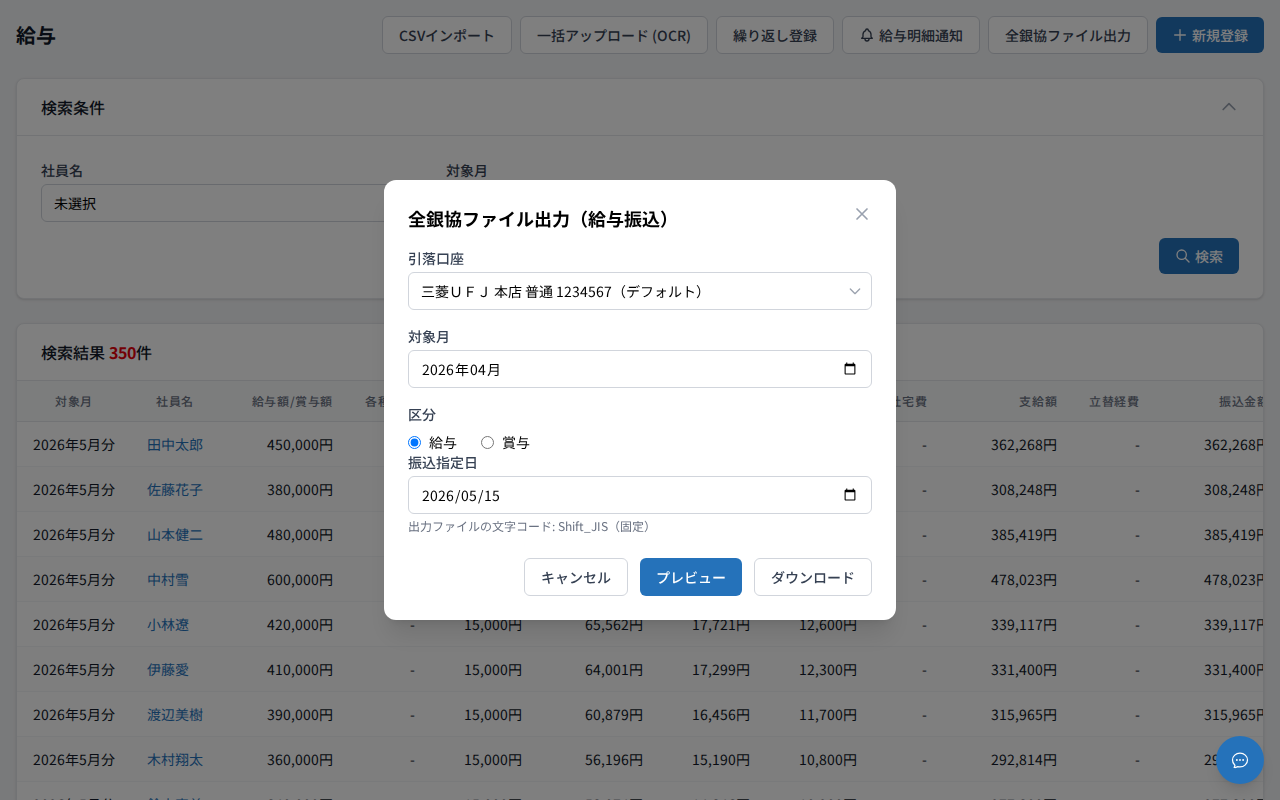The width and height of the screenshot is (1280, 800).
Task: Click 一括アップロード (OCR) button
Action: pyautogui.click(x=614, y=35)
